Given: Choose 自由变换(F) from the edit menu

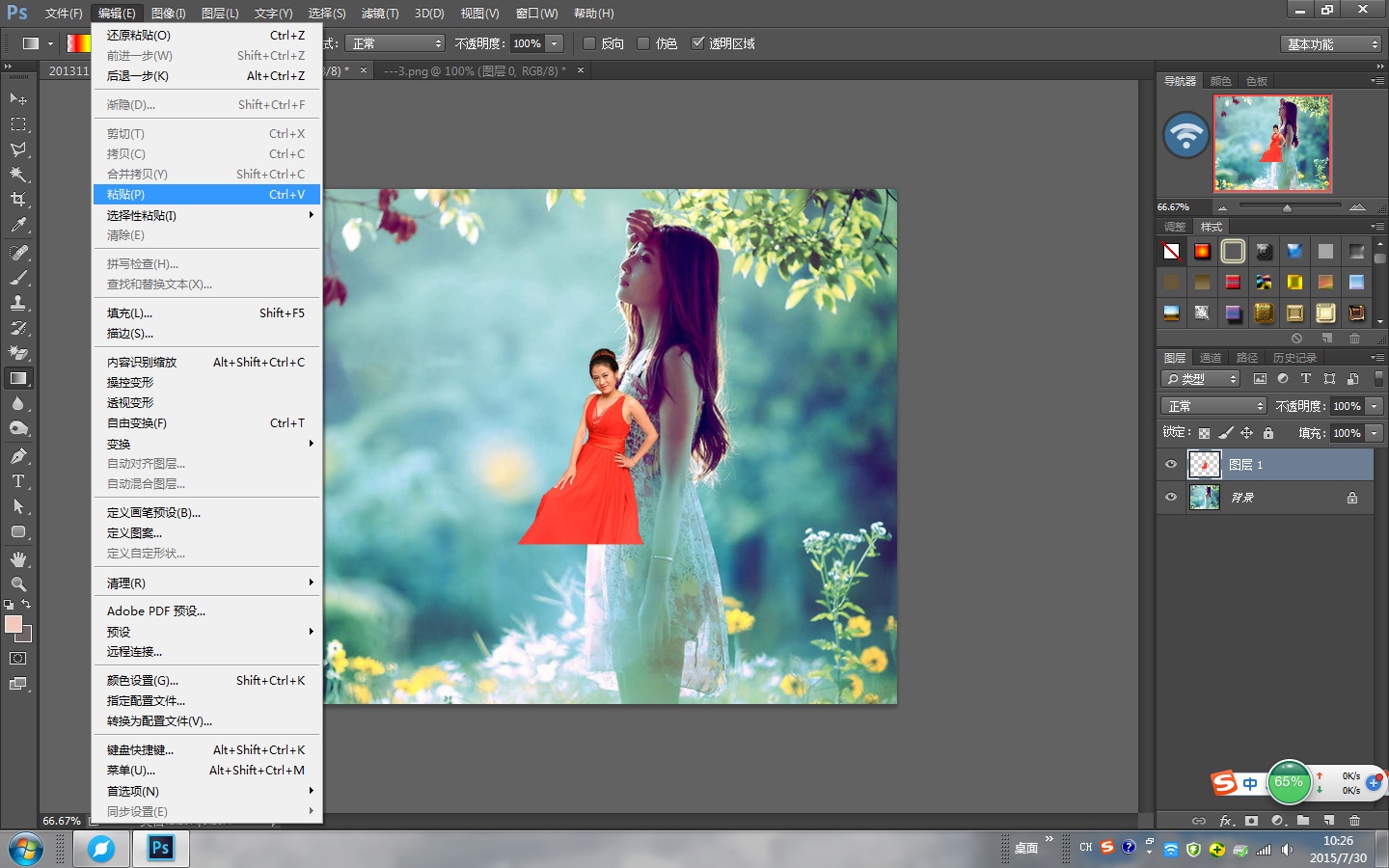Looking at the screenshot, I should [x=137, y=423].
